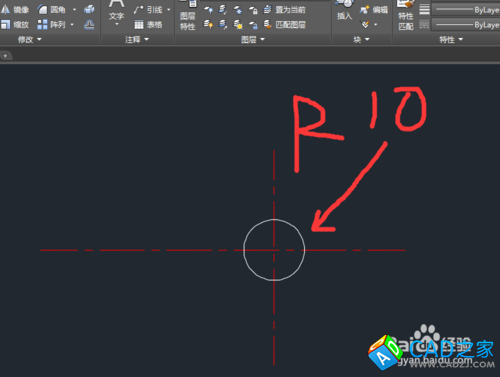
Task: Open the upper ByLayer lineweight dropdown
Action: (466, 10)
